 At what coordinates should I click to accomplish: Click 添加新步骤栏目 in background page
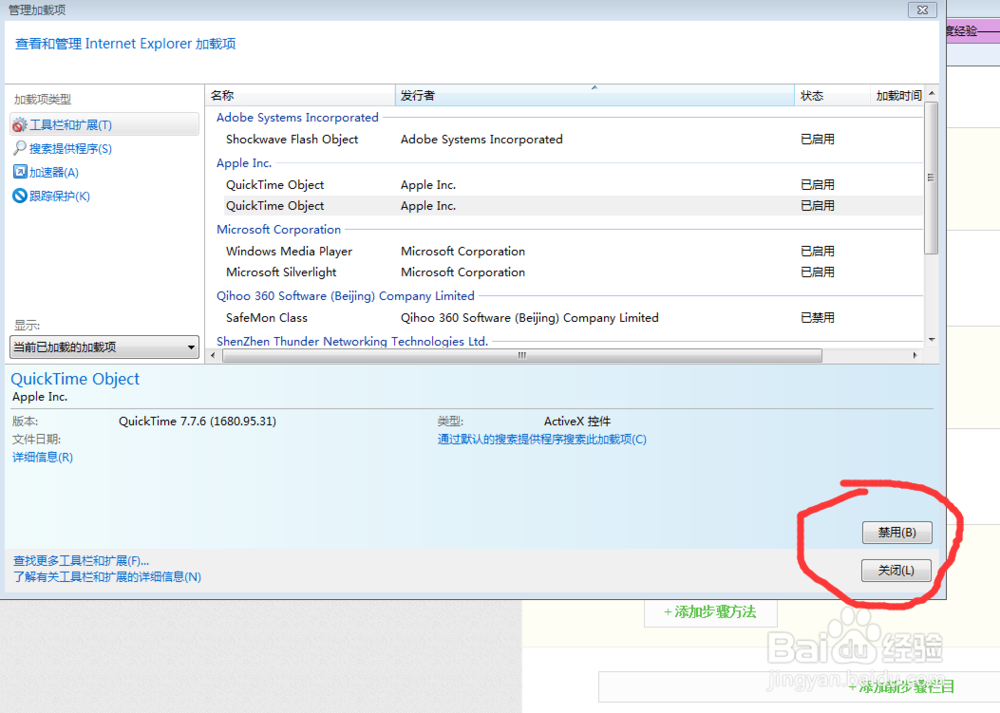pyautogui.click(x=901, y=687)
